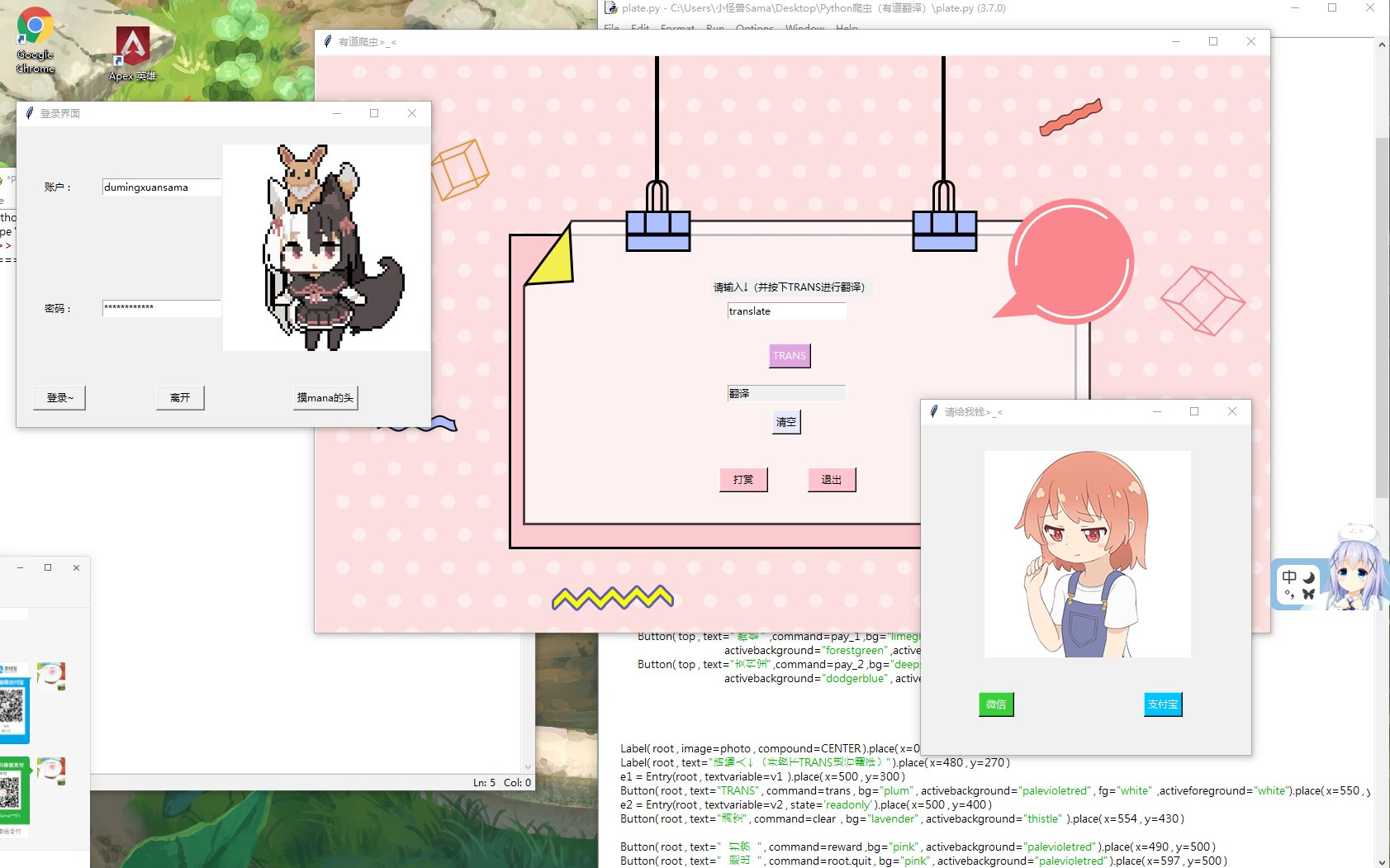Click the translate text input field
This screenshot has width=1390, height=868.
[786, 311]
